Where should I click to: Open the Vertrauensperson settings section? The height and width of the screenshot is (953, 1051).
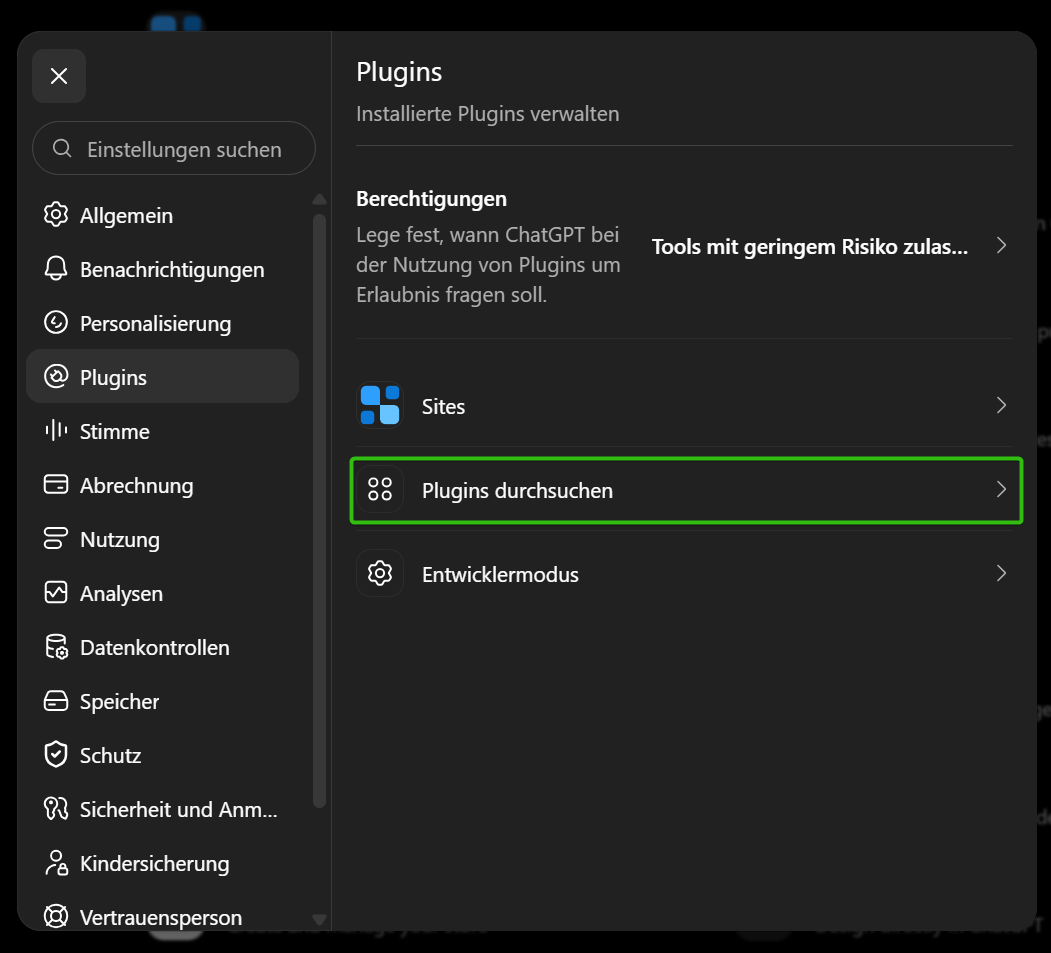point(162,915)
